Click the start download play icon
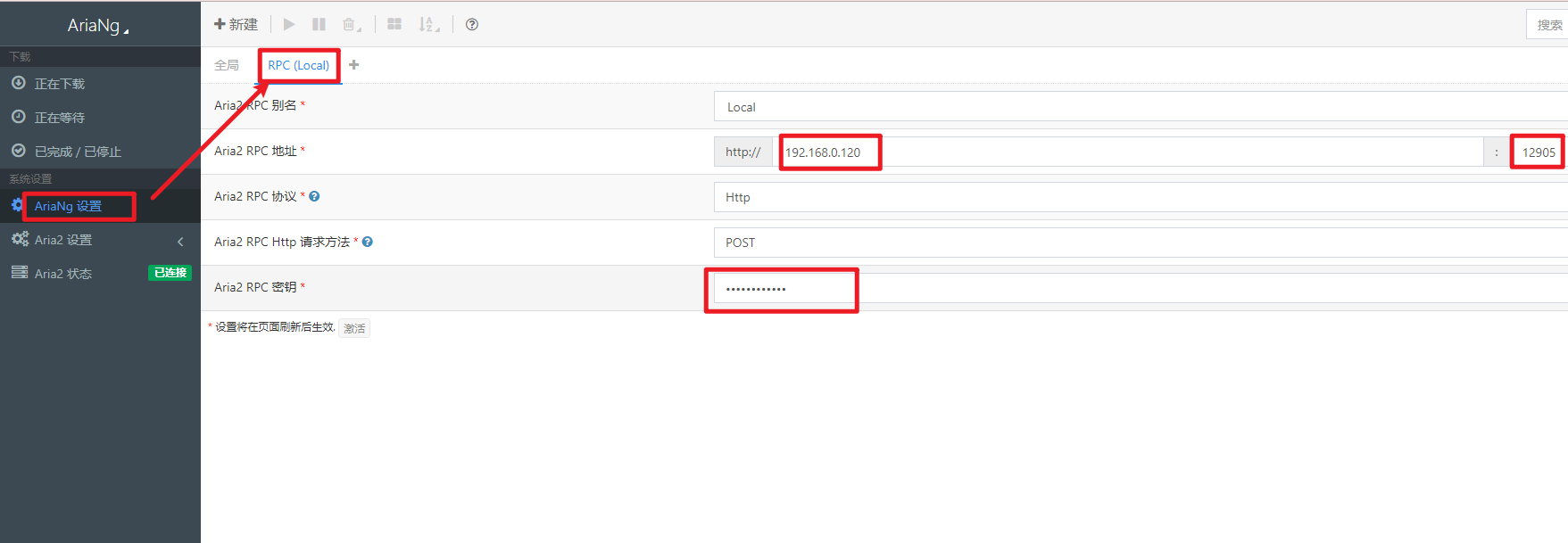 click(x=289, y=24)
